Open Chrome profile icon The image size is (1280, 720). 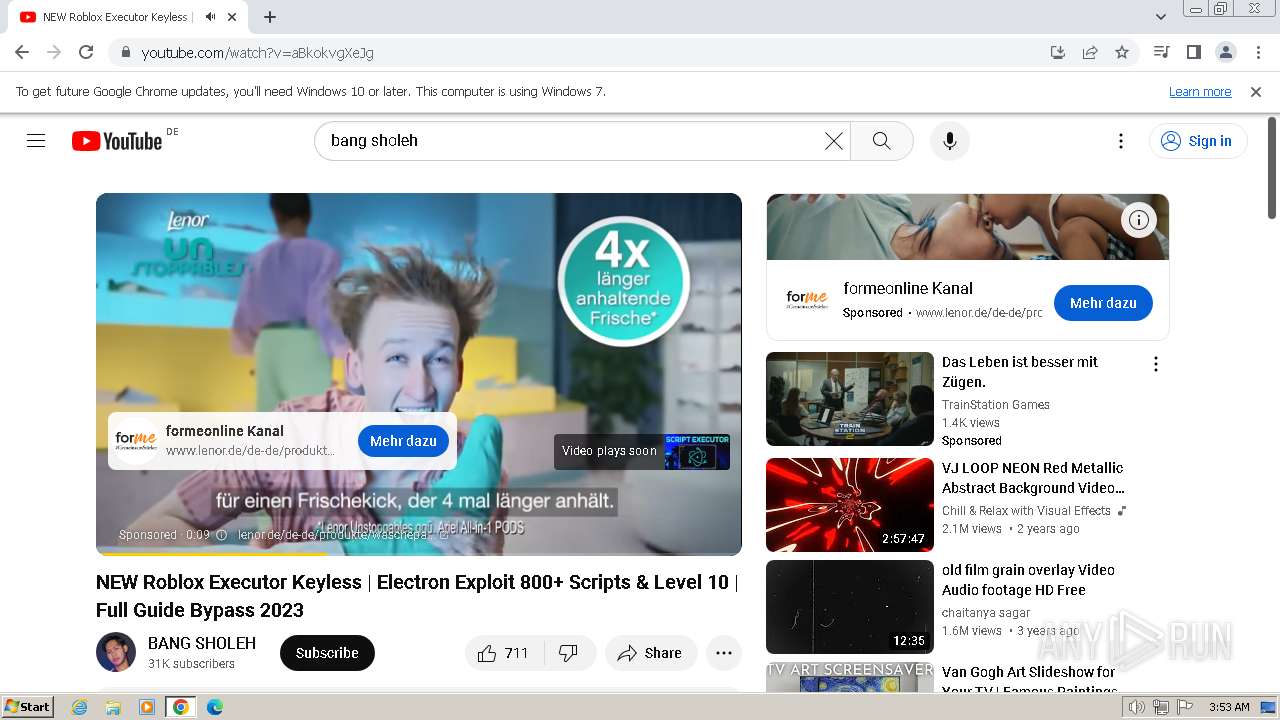pos(1225,52)
